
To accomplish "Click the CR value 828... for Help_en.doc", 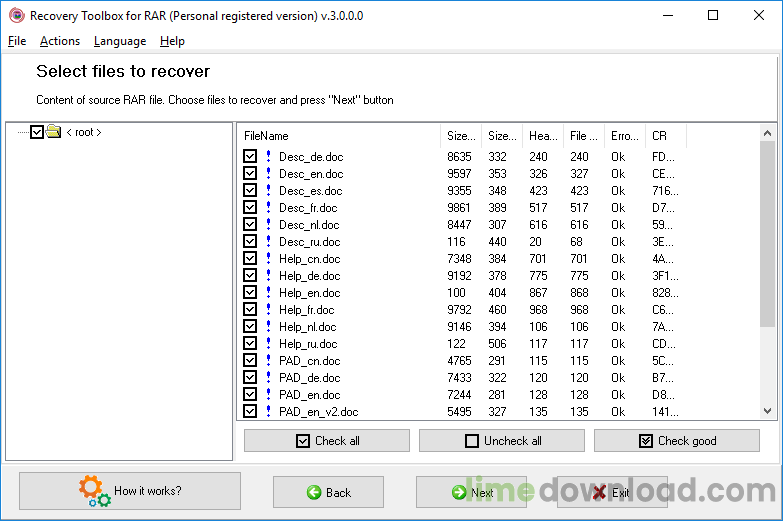I will 665,293.
